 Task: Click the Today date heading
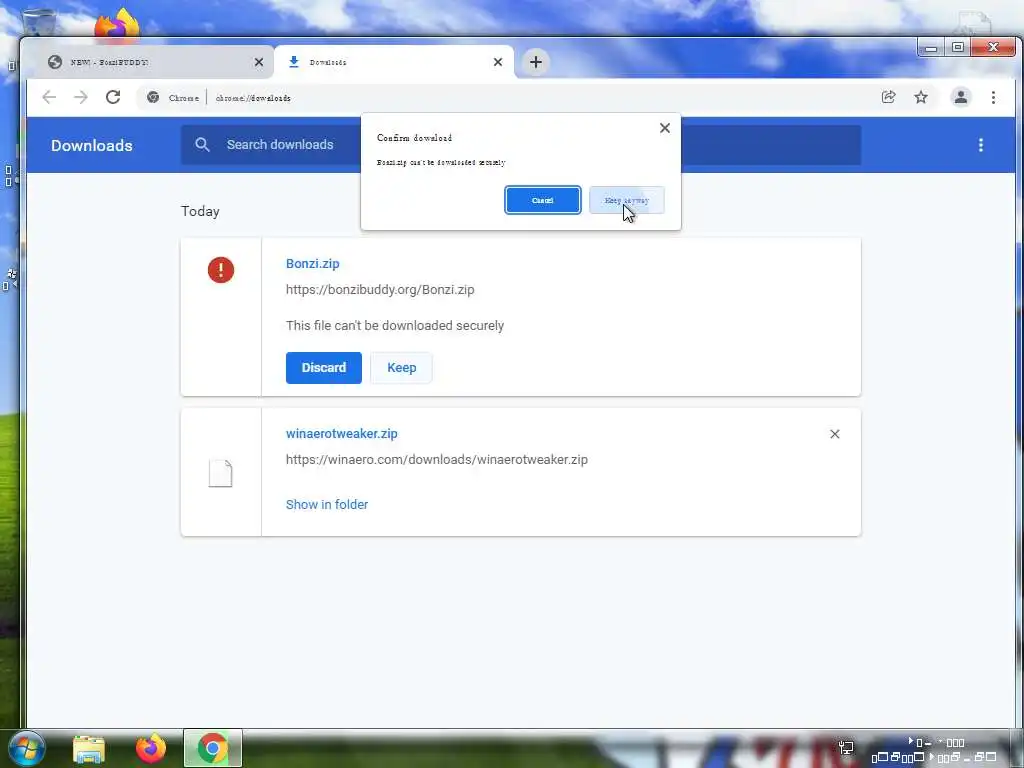[200, 212]
